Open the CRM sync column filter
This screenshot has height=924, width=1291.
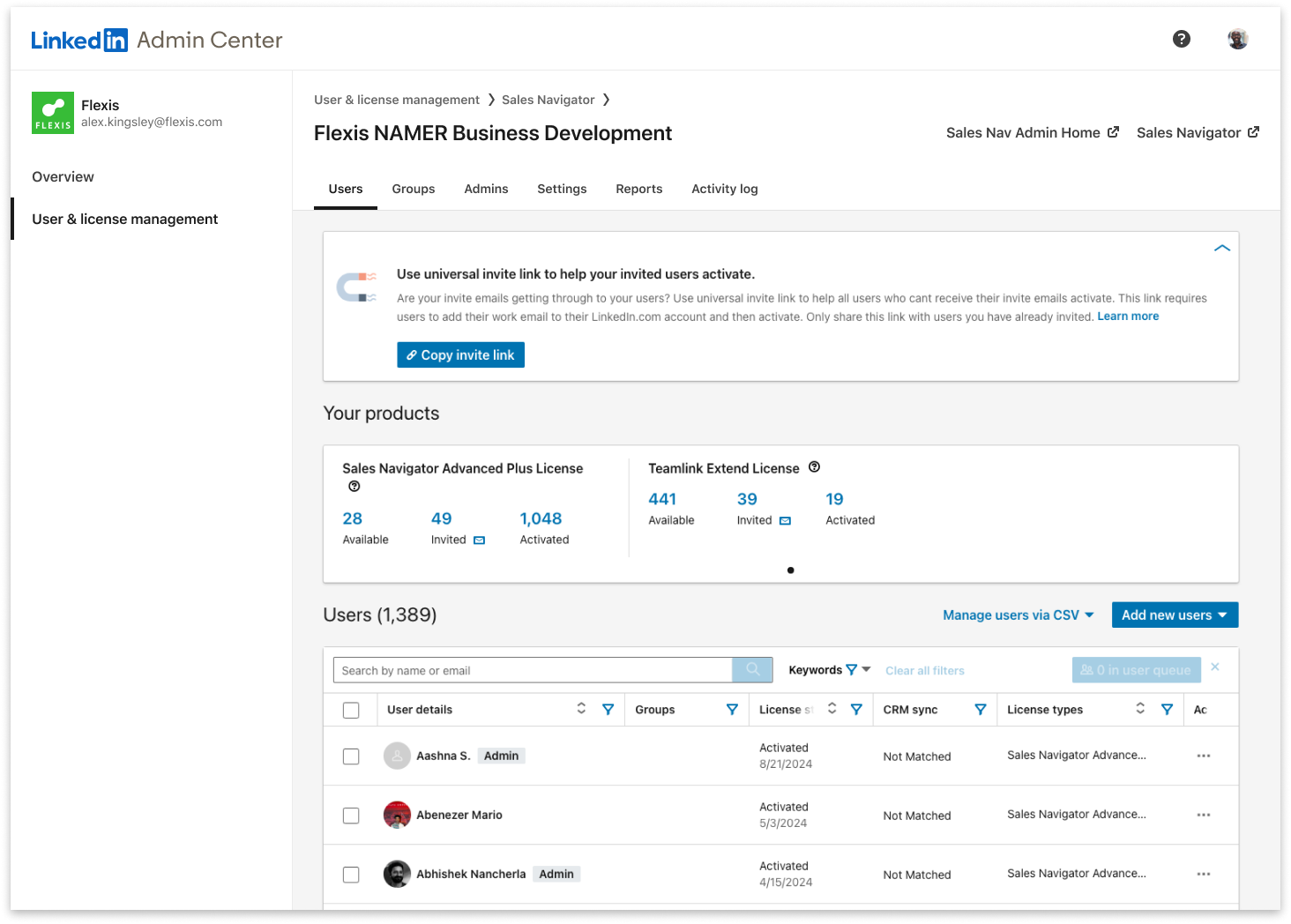click(981, 710)
